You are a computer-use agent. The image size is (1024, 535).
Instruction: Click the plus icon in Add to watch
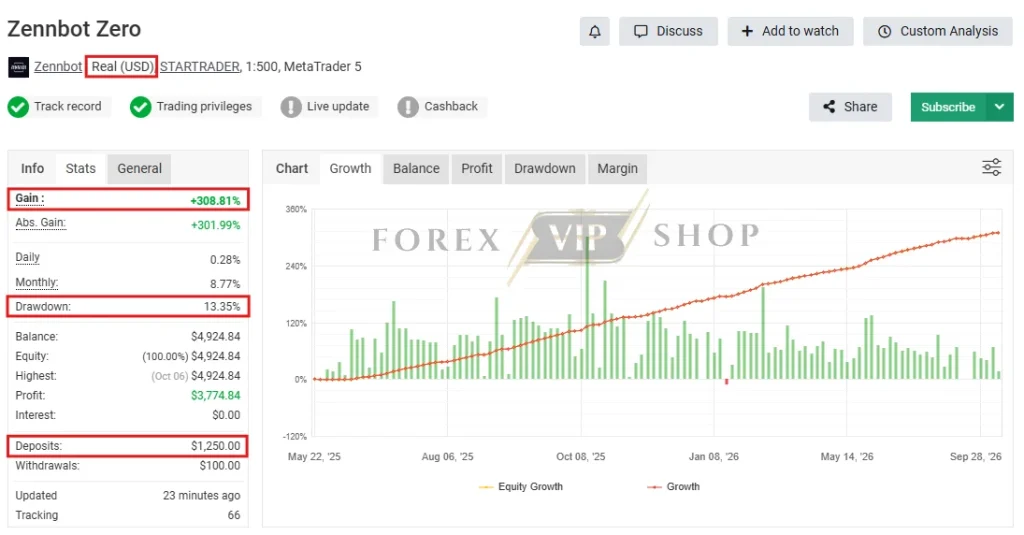coord(747,31)
